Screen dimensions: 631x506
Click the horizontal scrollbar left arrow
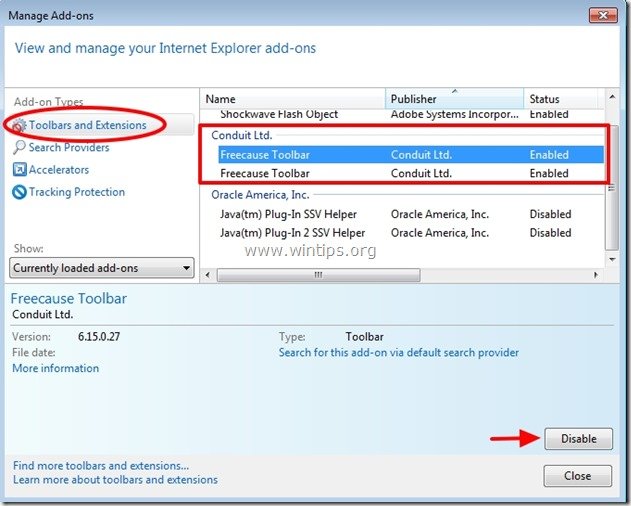pyautogui.click(x=208, y=275)
